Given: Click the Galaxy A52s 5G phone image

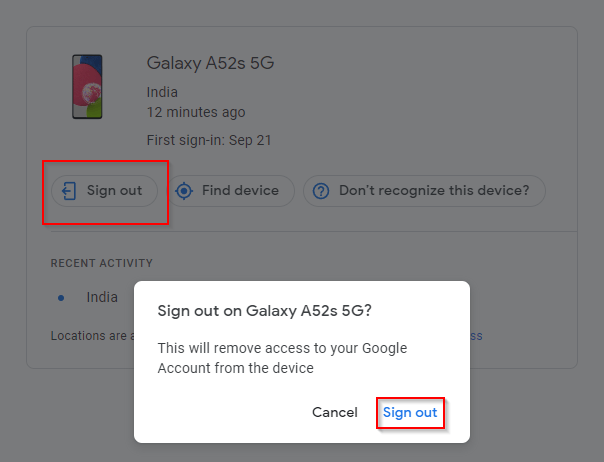Looking at the screenshot, I should (87, 87).
